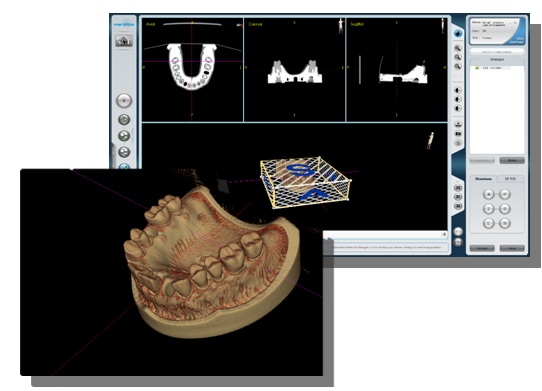Image resolution: width=542 pixels, height=391 pixels.
Task: Select the A direction button
Action: (x=488, y=194)
